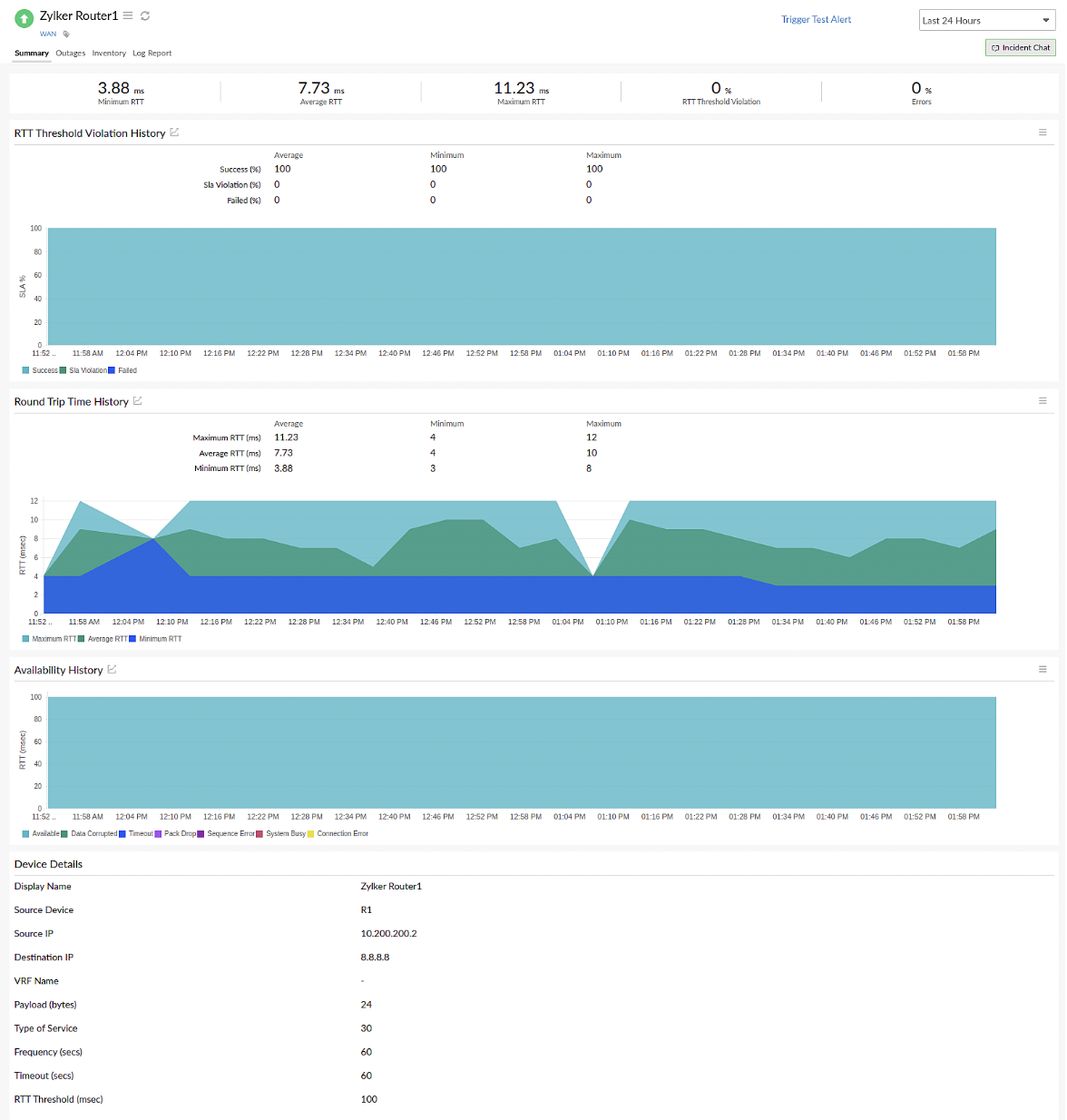This screenshot has width=1067, height=1120.
Task: Refresh the page using the refresh icon
Action: point(144,15)
